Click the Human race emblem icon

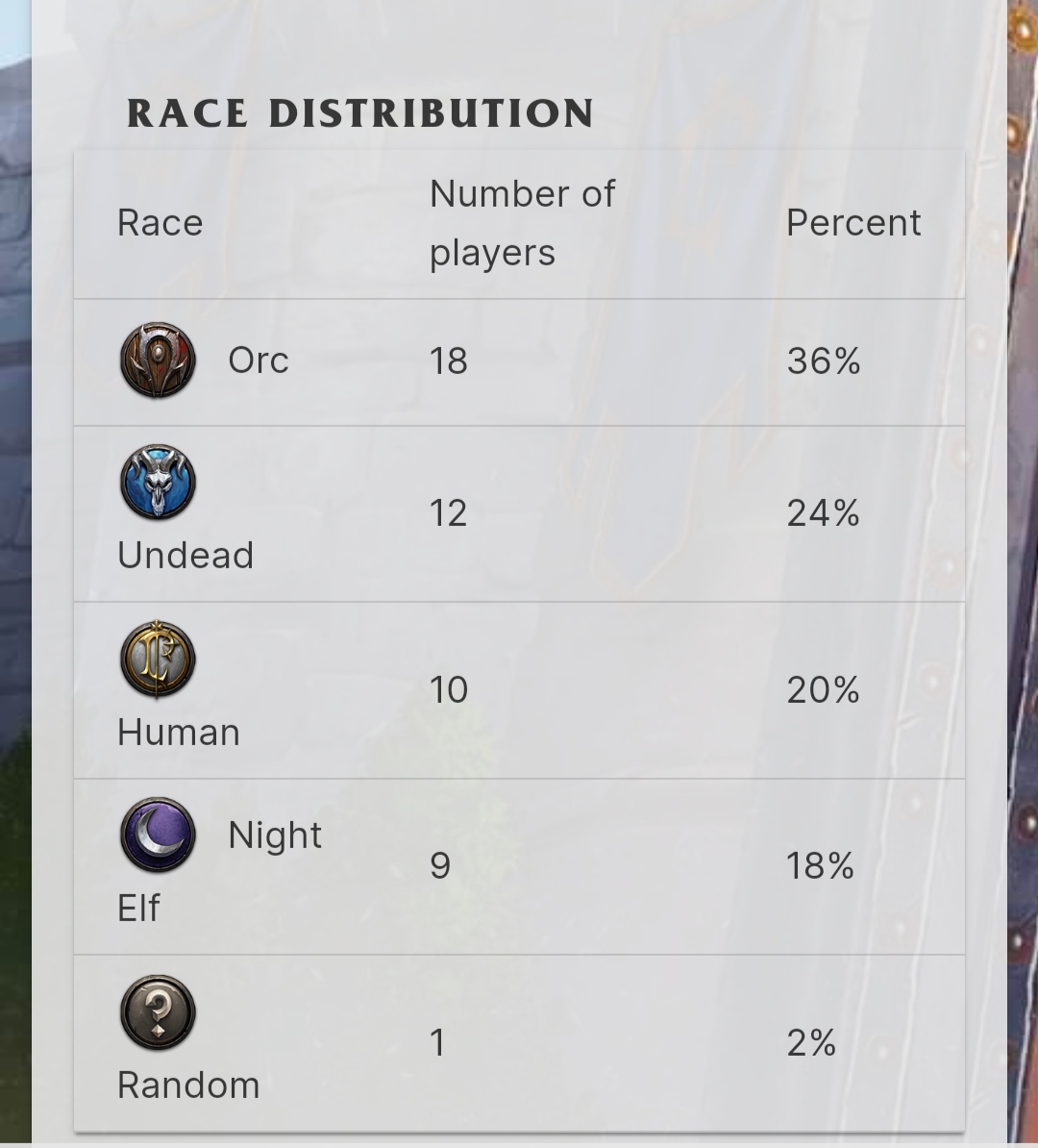coord(159,659)
